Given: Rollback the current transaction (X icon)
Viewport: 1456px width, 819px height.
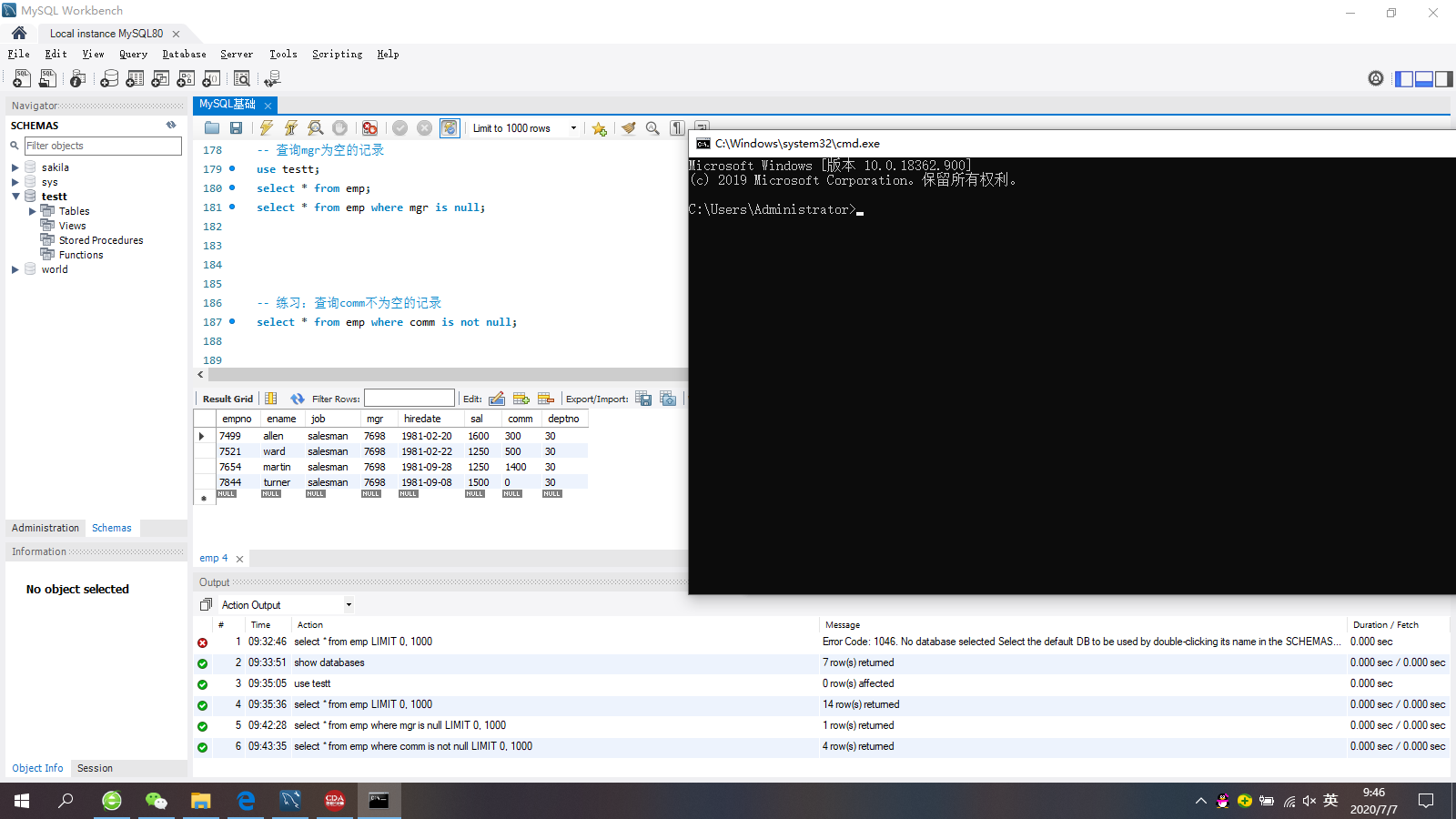Looking at the screenshot, I should [424, 128].
